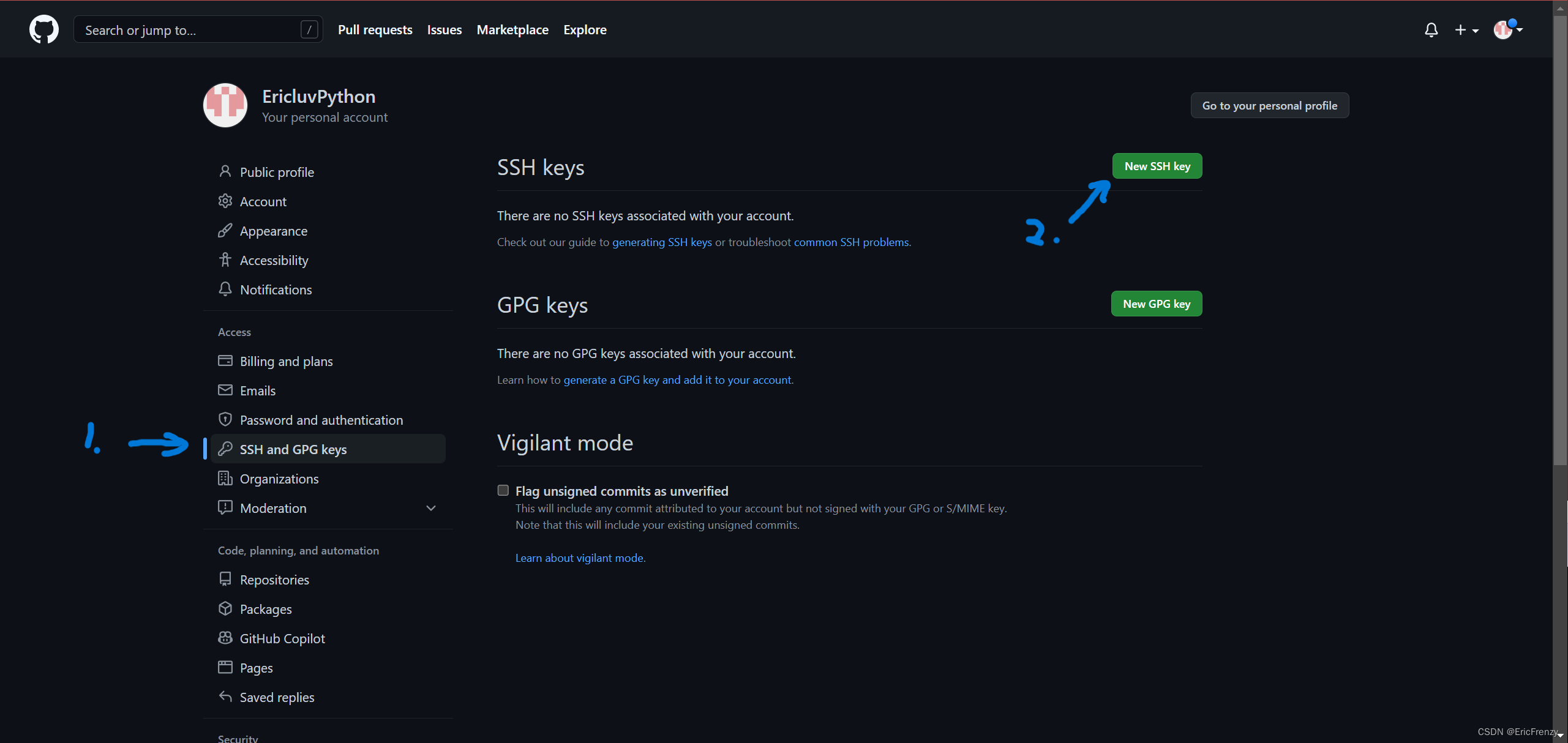Open Packages settings

[328, 609]
